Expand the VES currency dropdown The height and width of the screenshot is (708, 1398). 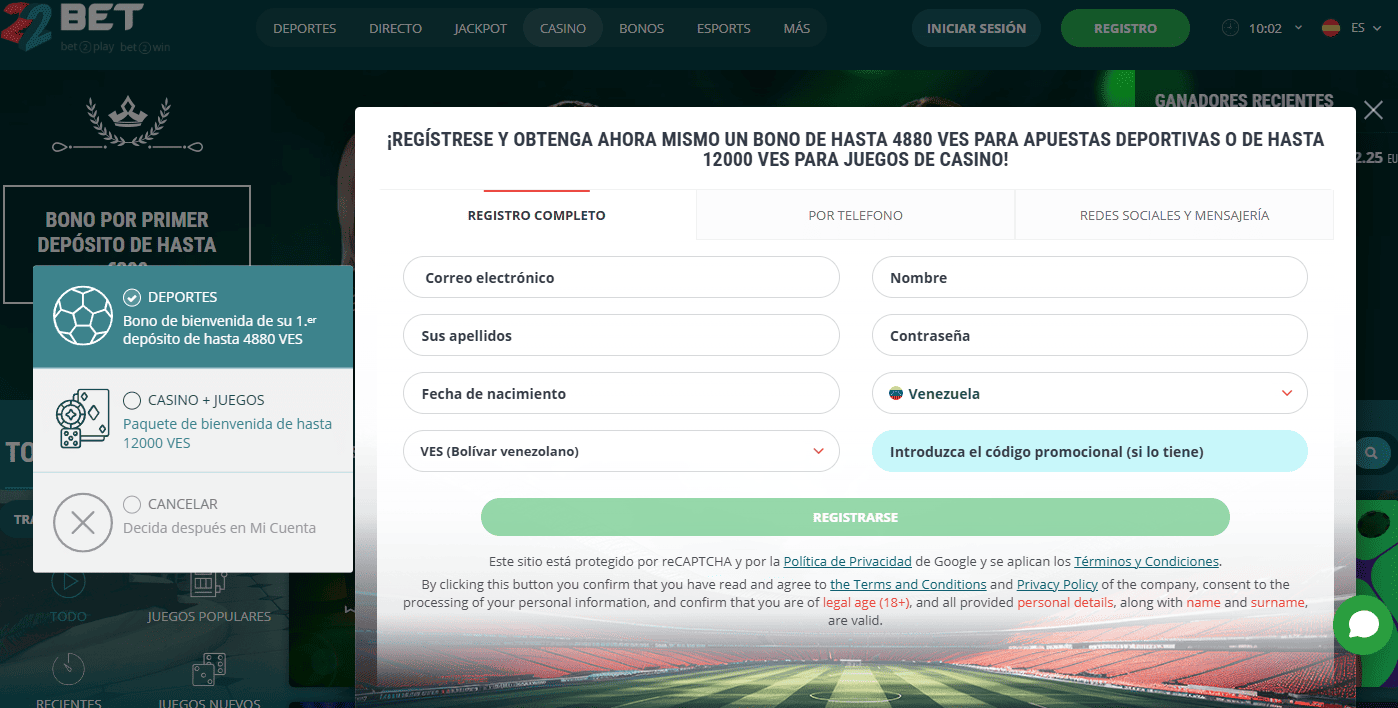(819, 452)
